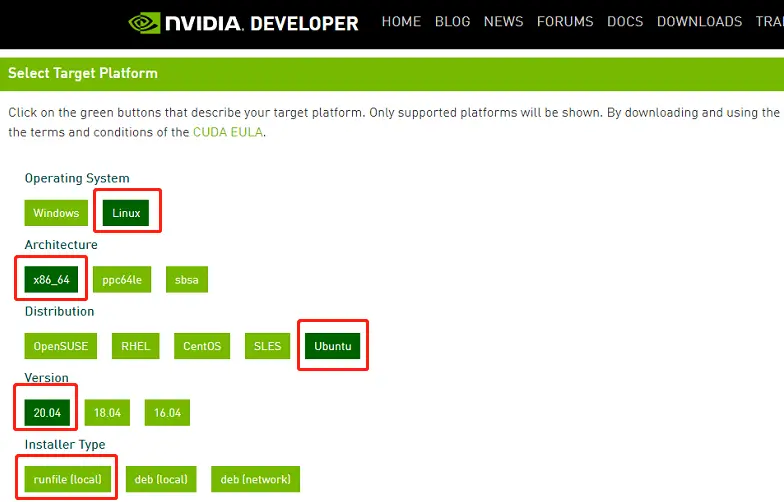Viewport: 784px width, 502px height.
Task: Pick Ubuntu version 16.04
Action: (x=167, y=412)
